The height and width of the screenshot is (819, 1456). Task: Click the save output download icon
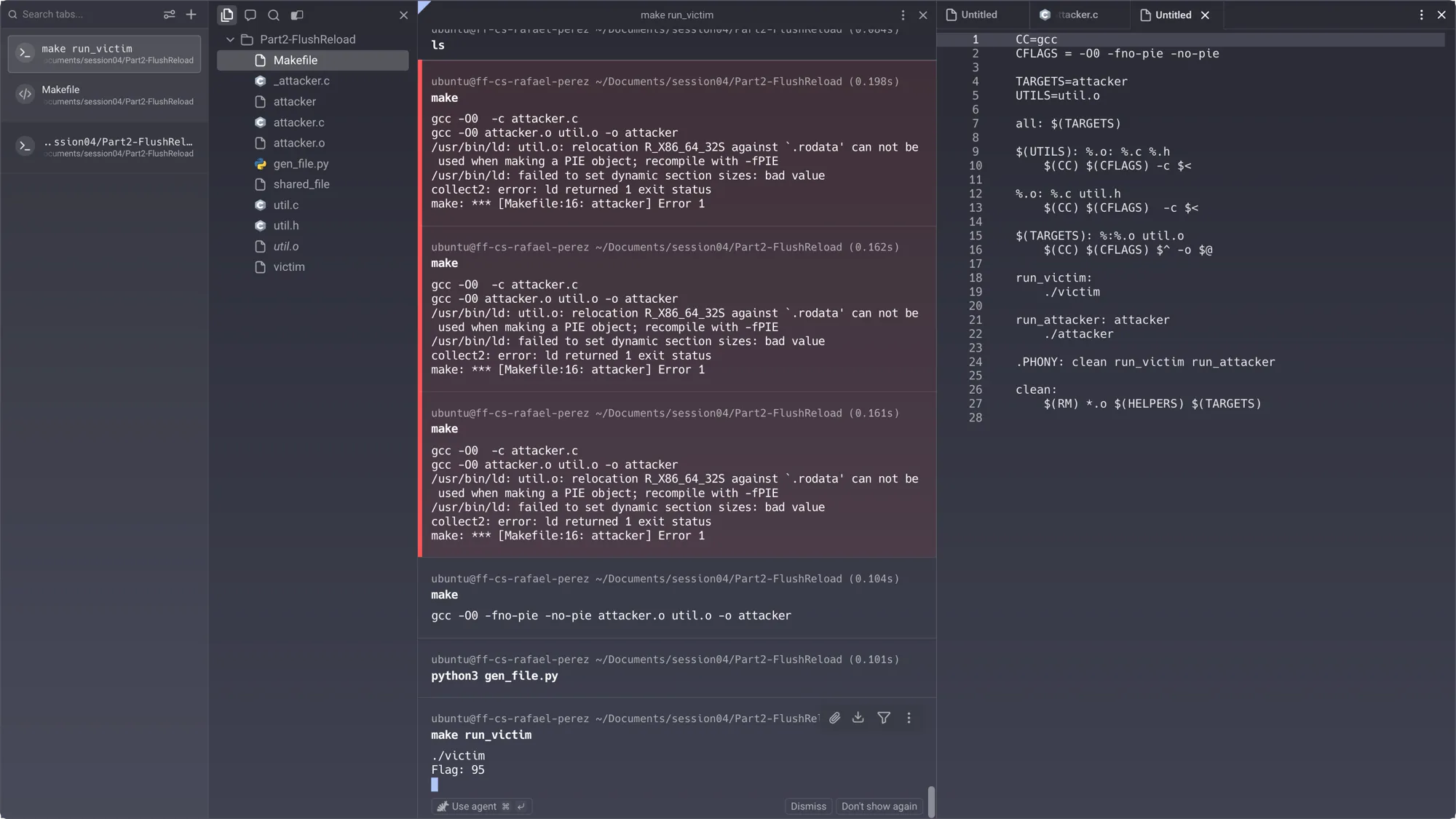coord(858,718)
